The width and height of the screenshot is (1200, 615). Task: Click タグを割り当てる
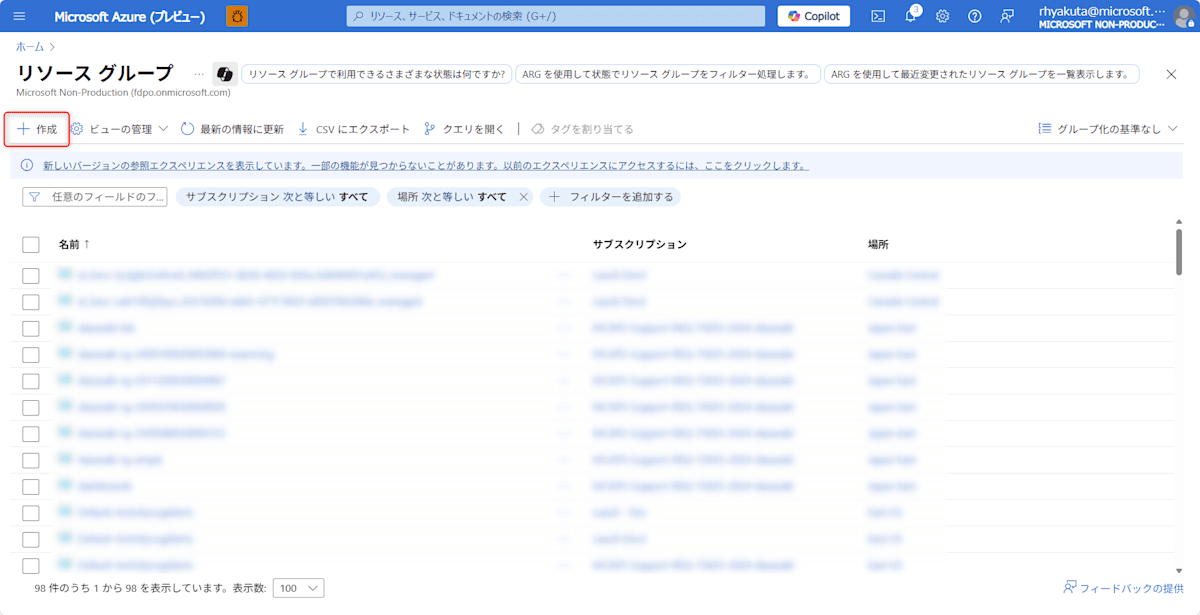click(582, 129)
